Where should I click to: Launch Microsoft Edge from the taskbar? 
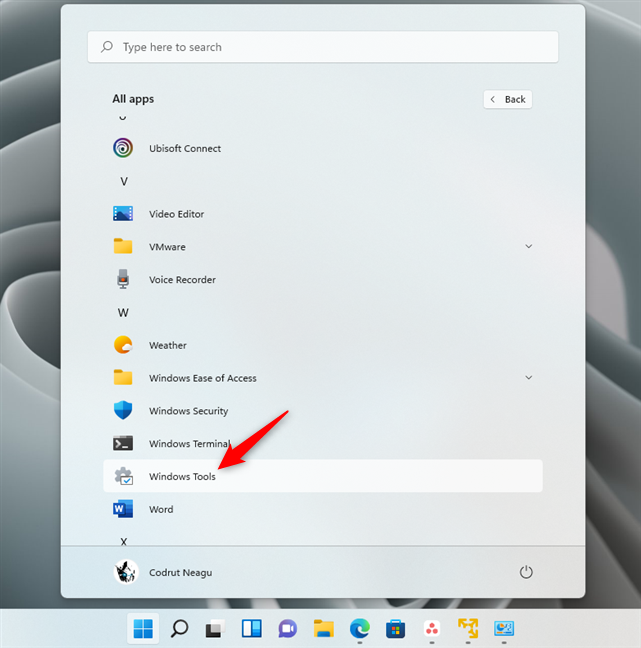pos(360,629)
